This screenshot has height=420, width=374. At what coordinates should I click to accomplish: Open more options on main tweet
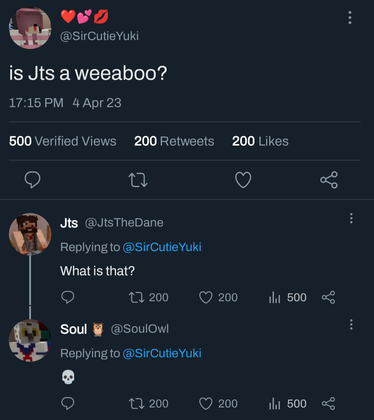[350, 17]
